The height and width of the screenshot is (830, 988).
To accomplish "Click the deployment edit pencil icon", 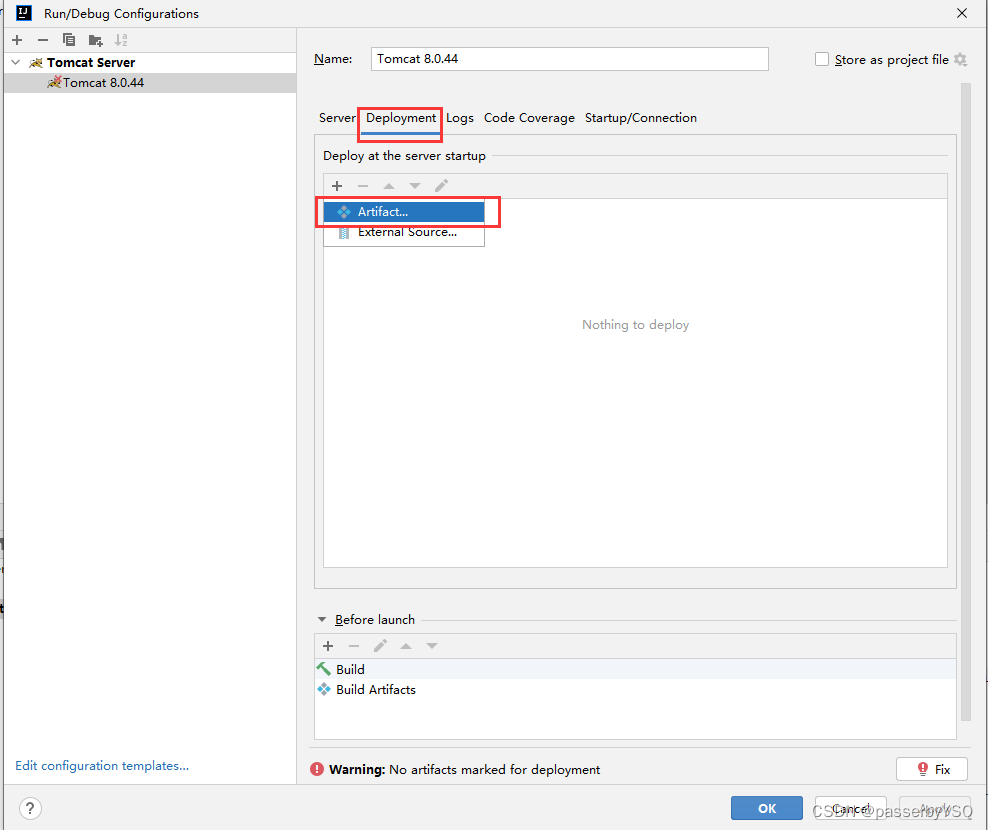I will coord(441,186).
